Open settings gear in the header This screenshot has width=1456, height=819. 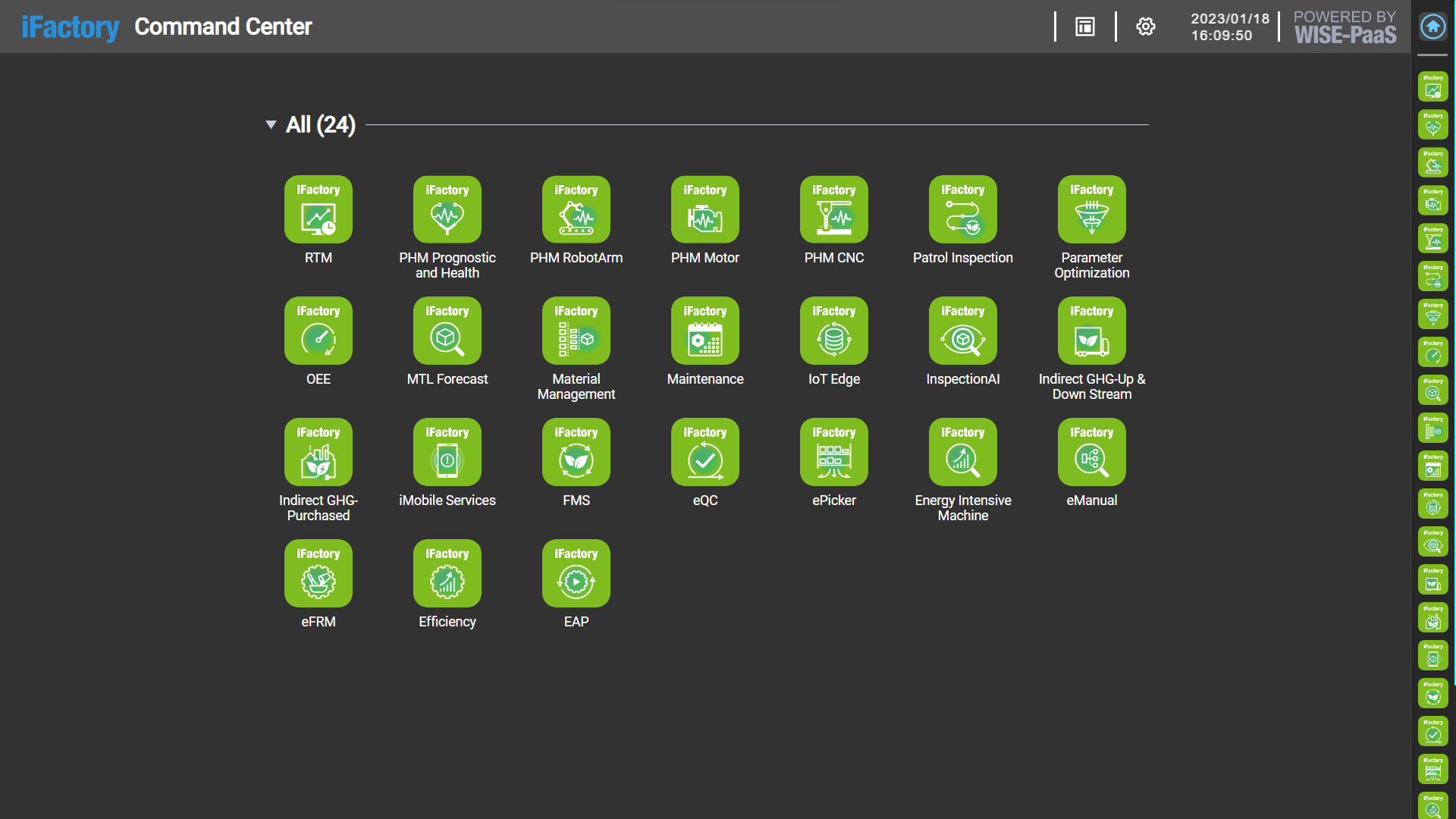pos(1146,27)
